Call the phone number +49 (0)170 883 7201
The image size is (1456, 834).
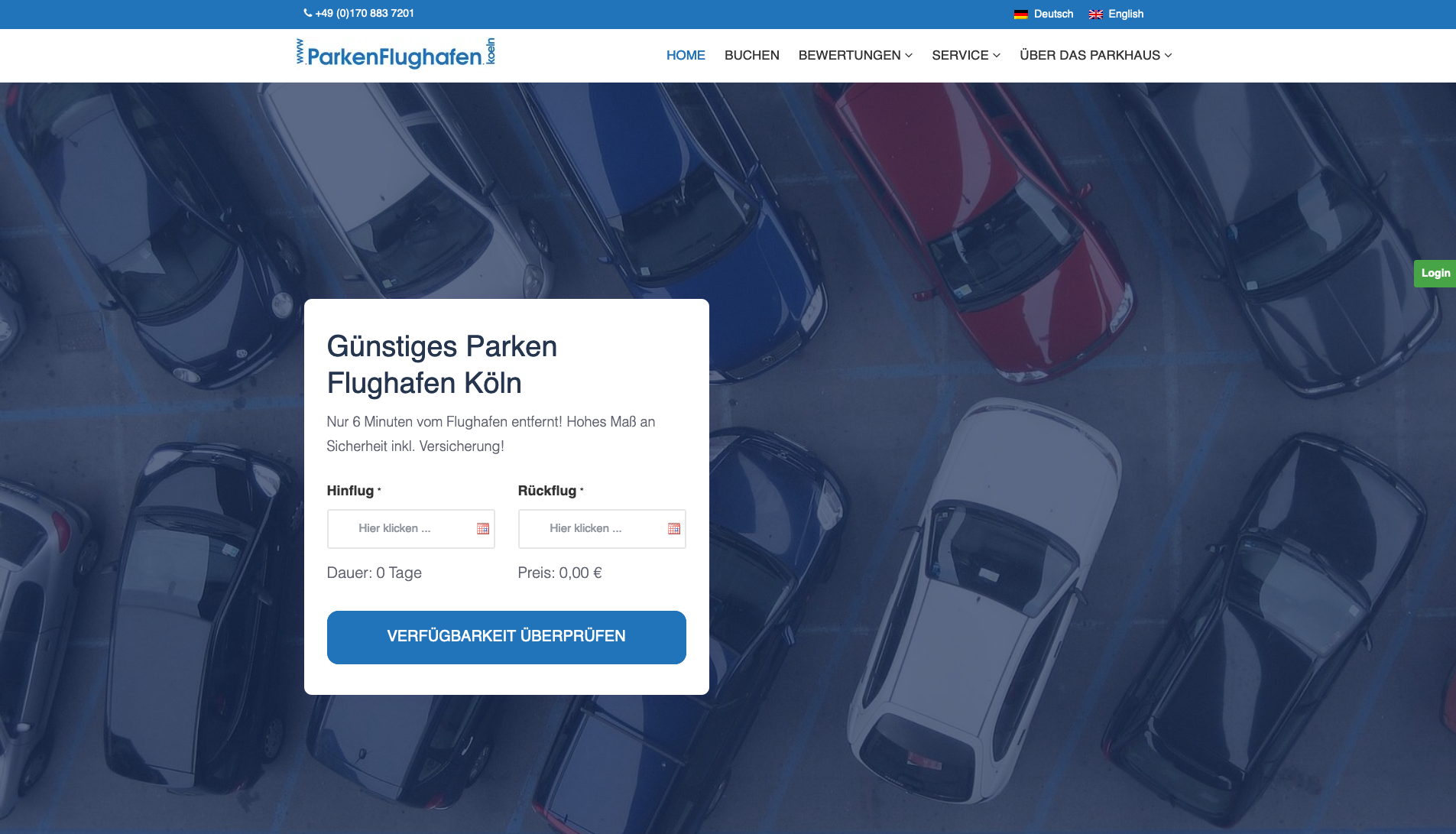click(365, 13)
